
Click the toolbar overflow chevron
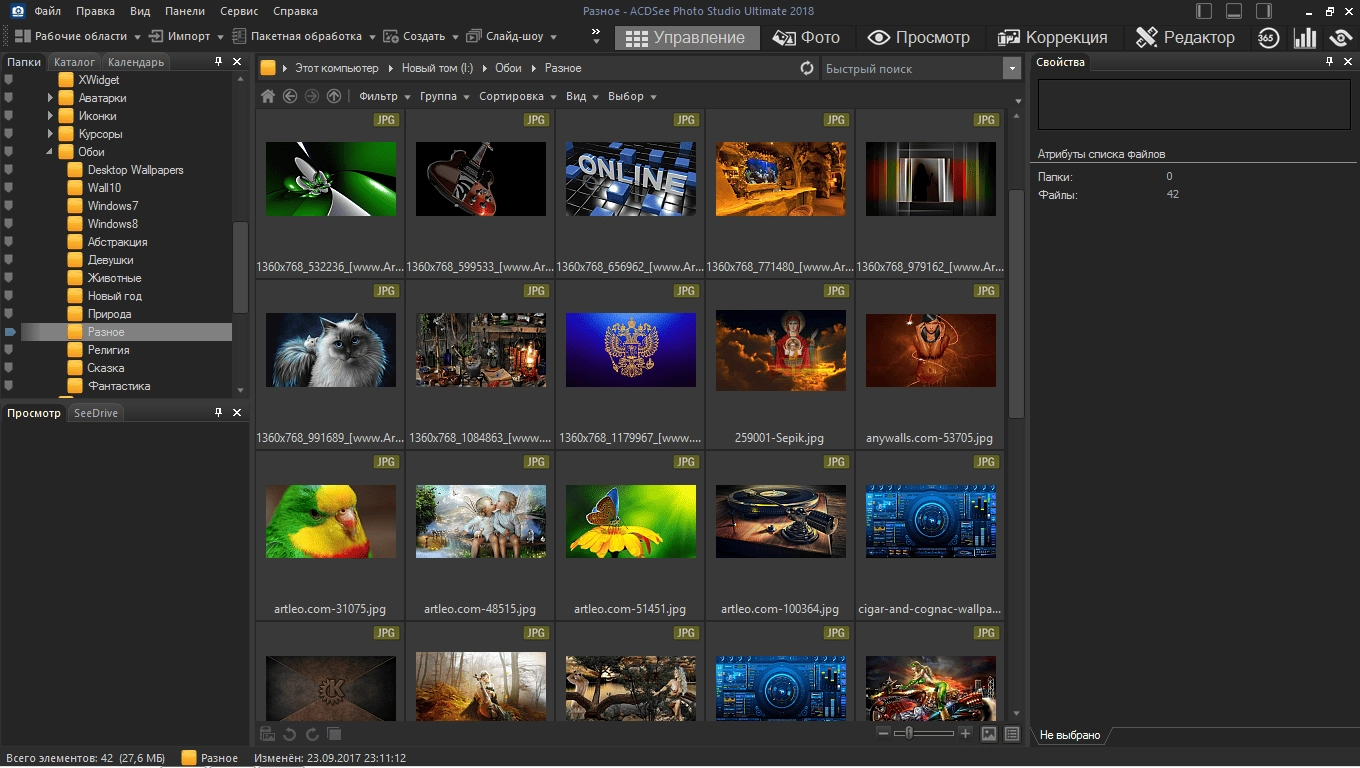(596, 37)
